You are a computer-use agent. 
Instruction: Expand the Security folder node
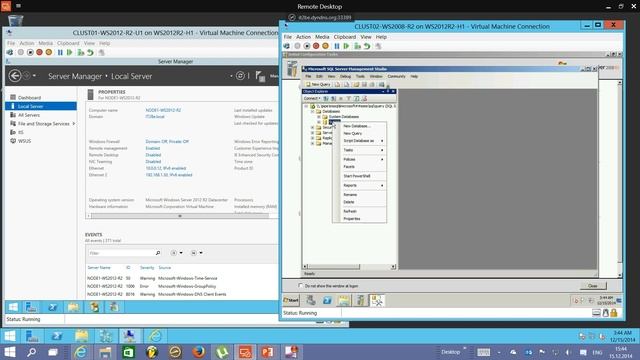(313, 127)
